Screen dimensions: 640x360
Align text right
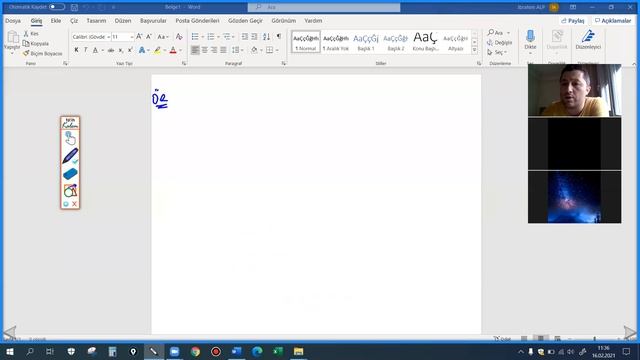(214, 50)
